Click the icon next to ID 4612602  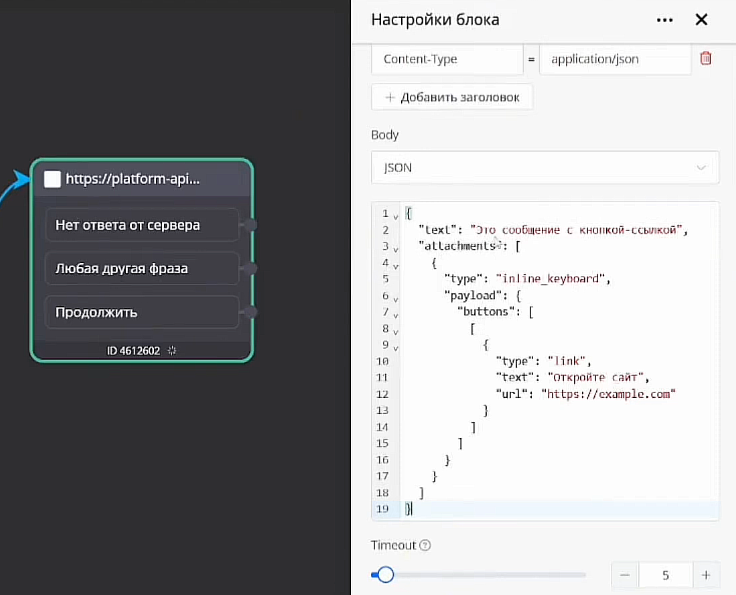172,351
